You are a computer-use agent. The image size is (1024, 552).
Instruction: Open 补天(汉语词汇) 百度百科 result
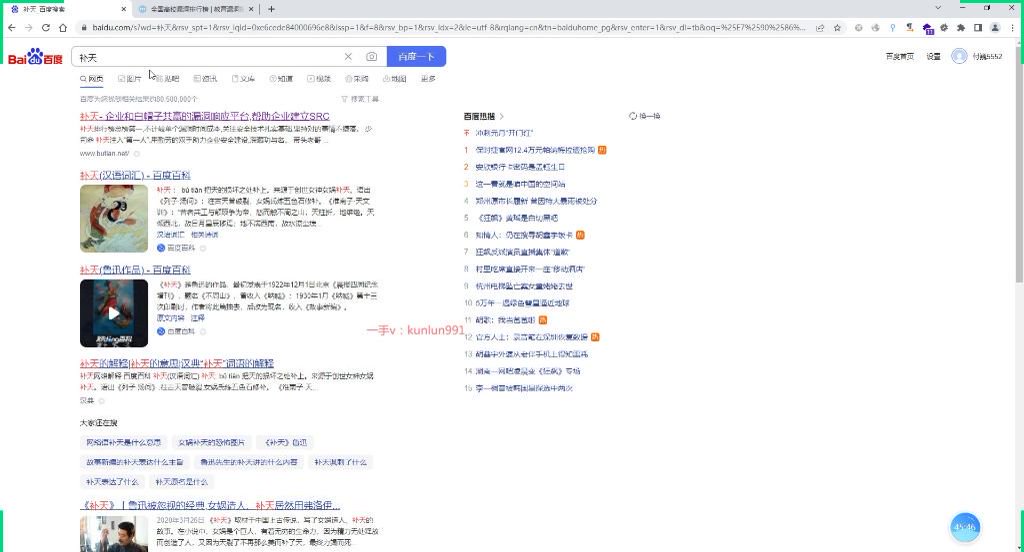point(135,175)
